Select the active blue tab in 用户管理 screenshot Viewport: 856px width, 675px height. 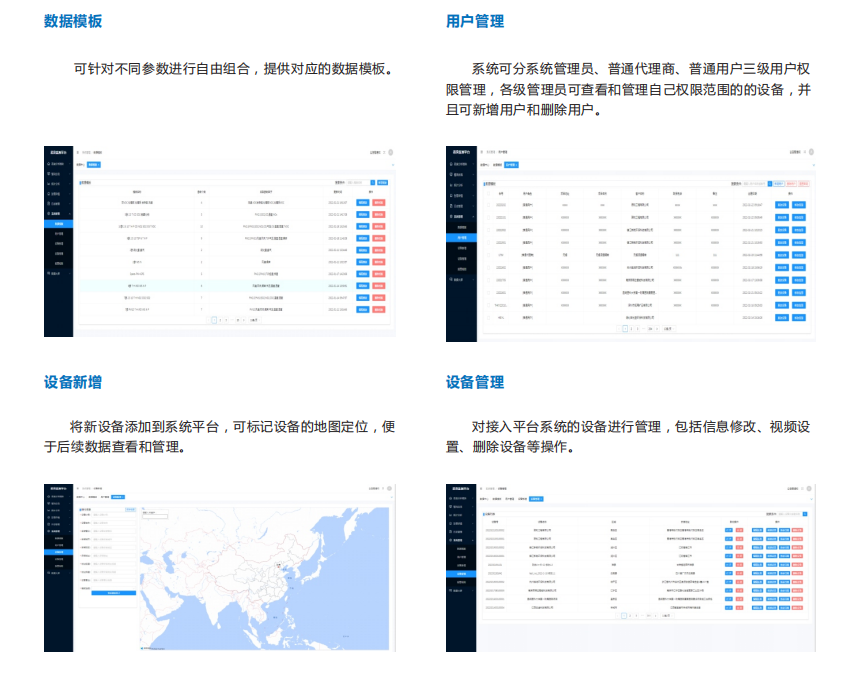[512, 164]
